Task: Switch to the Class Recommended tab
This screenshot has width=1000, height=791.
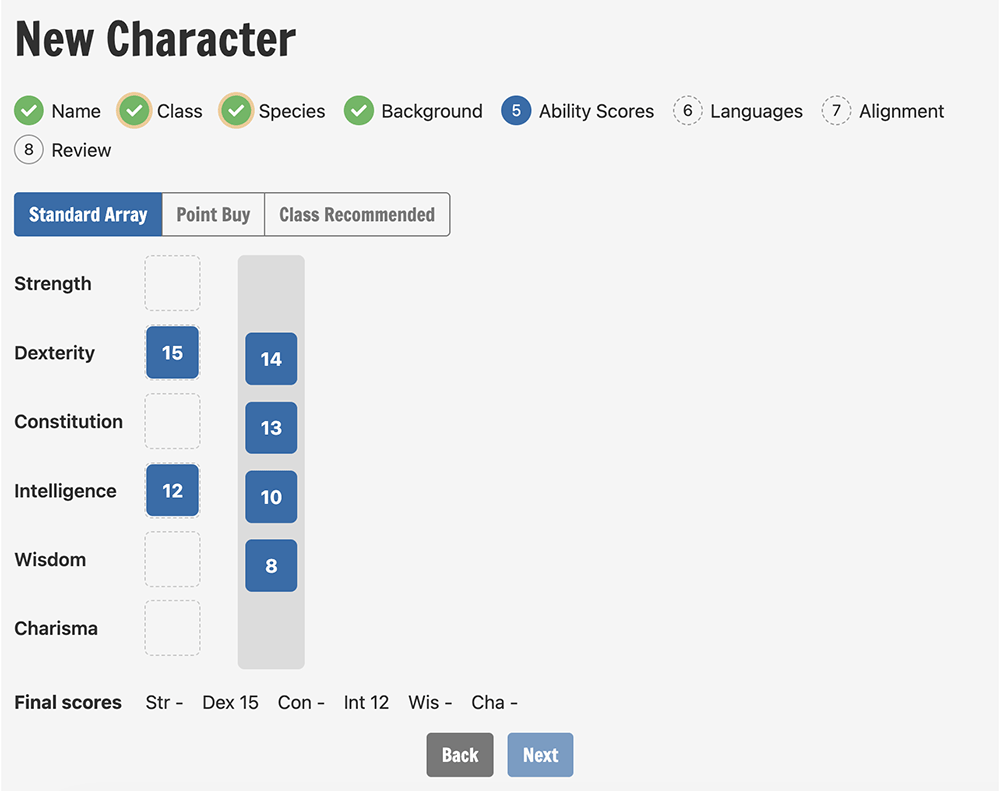Action: (x=357, y=214)
